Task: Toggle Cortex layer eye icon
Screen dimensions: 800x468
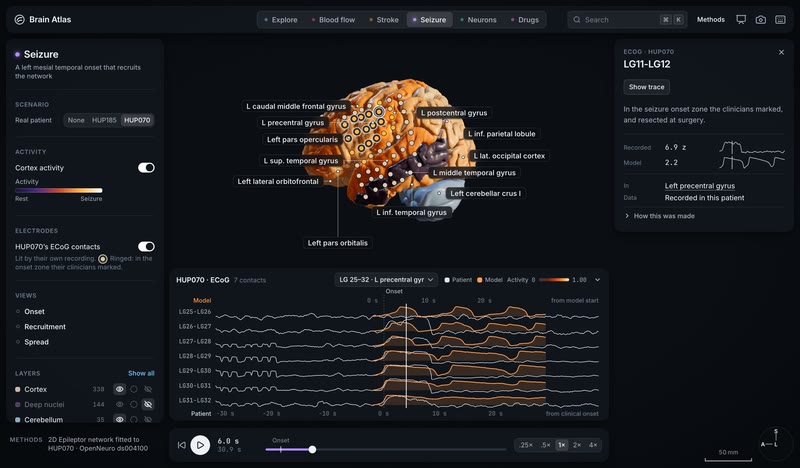Action: point(119,389)
